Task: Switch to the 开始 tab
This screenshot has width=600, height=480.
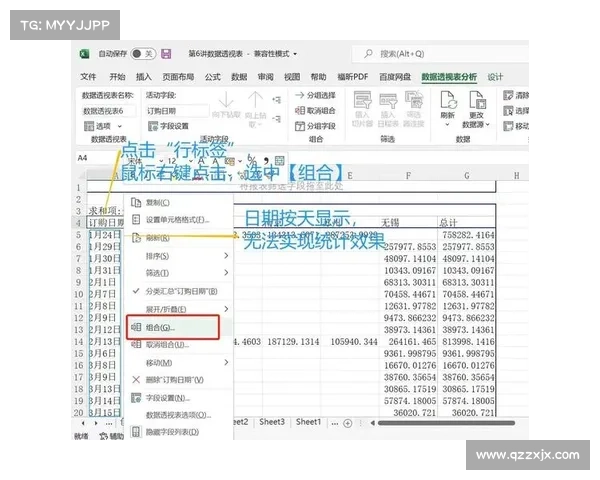Action: click(117, 77)
